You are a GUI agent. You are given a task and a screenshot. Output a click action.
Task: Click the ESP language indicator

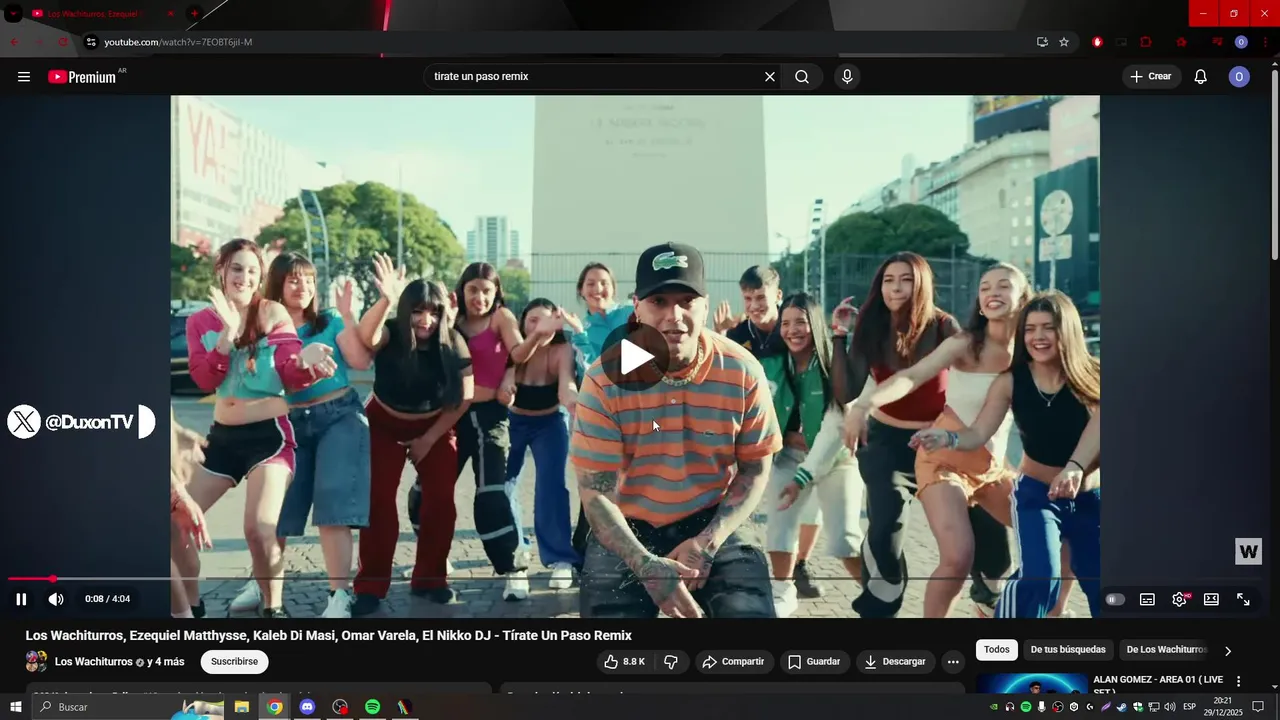click(x=1190, y=707)
